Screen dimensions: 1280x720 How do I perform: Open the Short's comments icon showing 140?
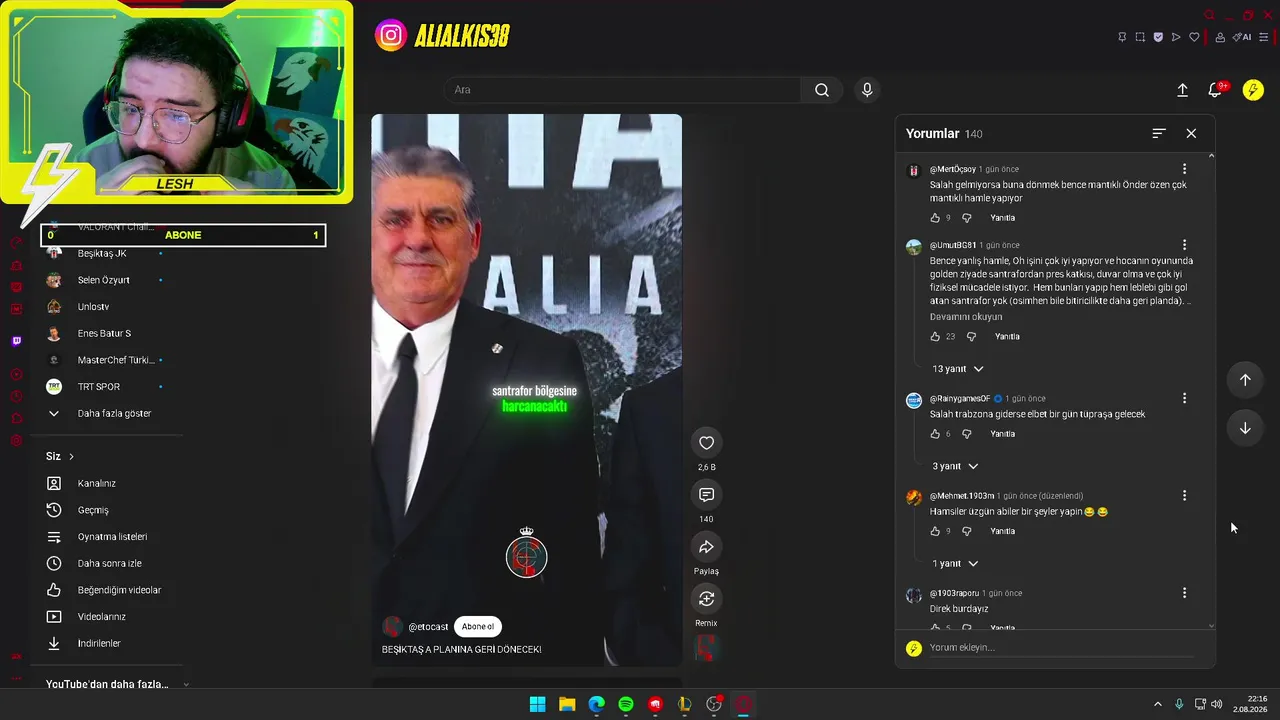(x=706, y=495)
